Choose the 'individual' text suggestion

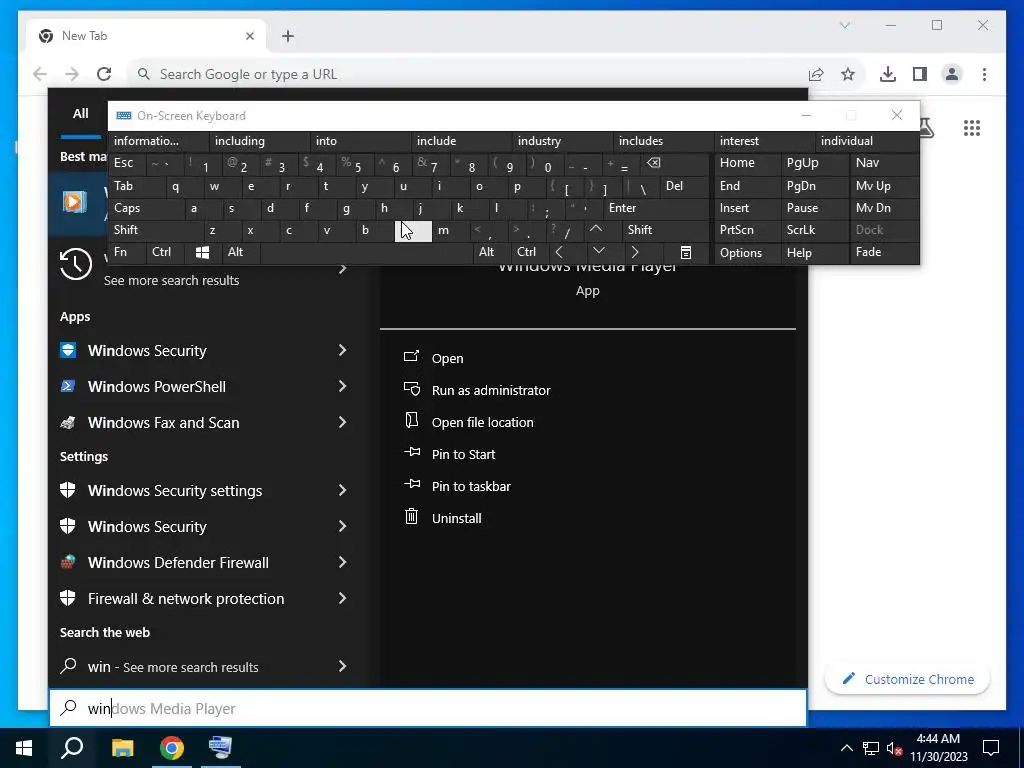pos(868,141)
